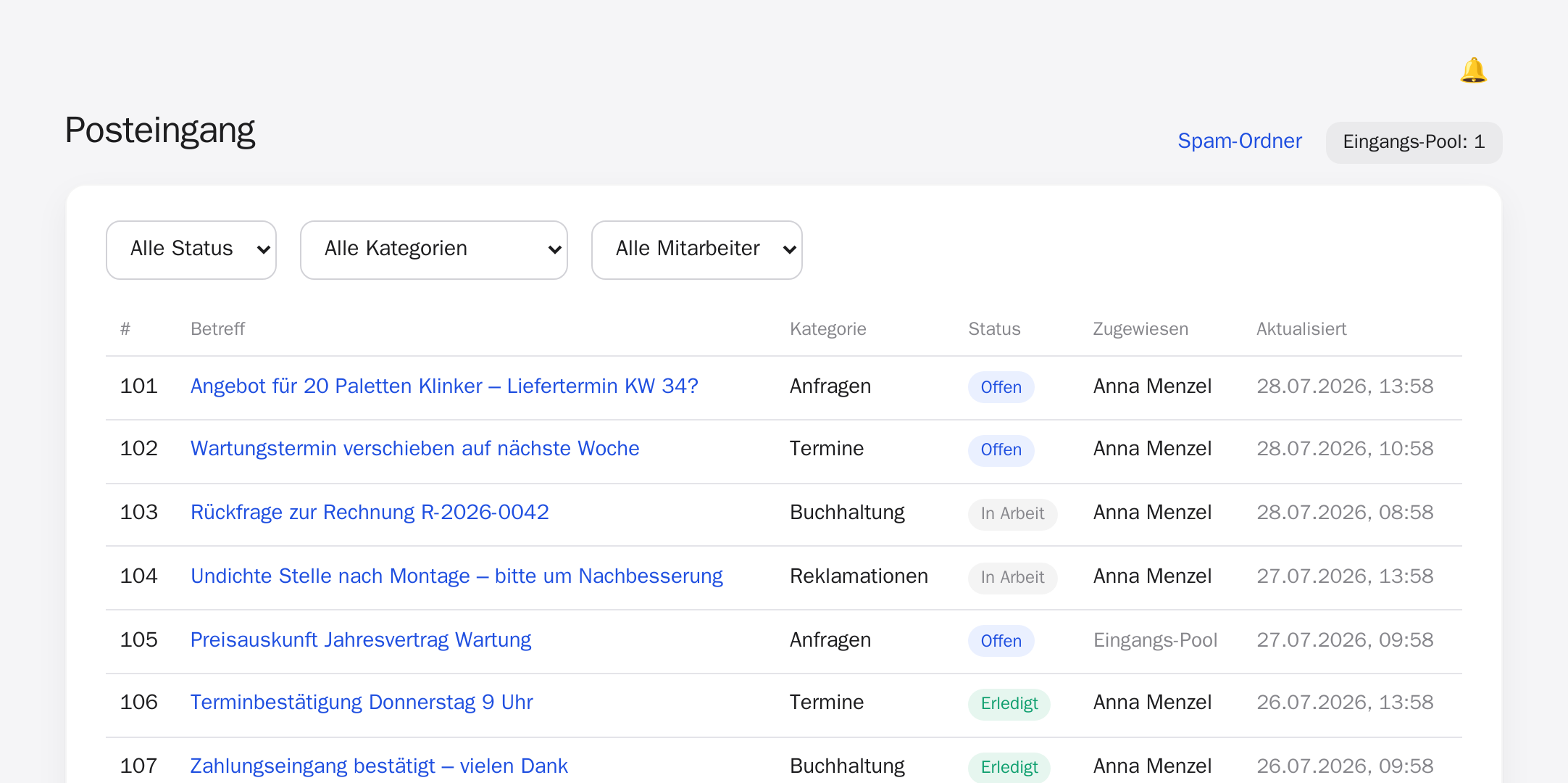This screenshot has width=1568, height=783.
Task: Click the Aktualisiert column header
Action: click(x=1301, y=329)
